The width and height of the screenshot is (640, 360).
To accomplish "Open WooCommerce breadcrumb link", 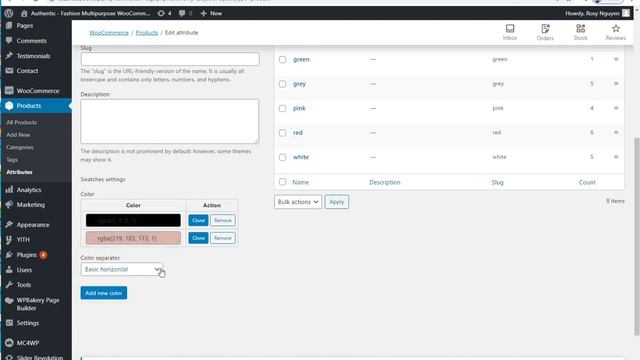I will (x=109, y=33).
